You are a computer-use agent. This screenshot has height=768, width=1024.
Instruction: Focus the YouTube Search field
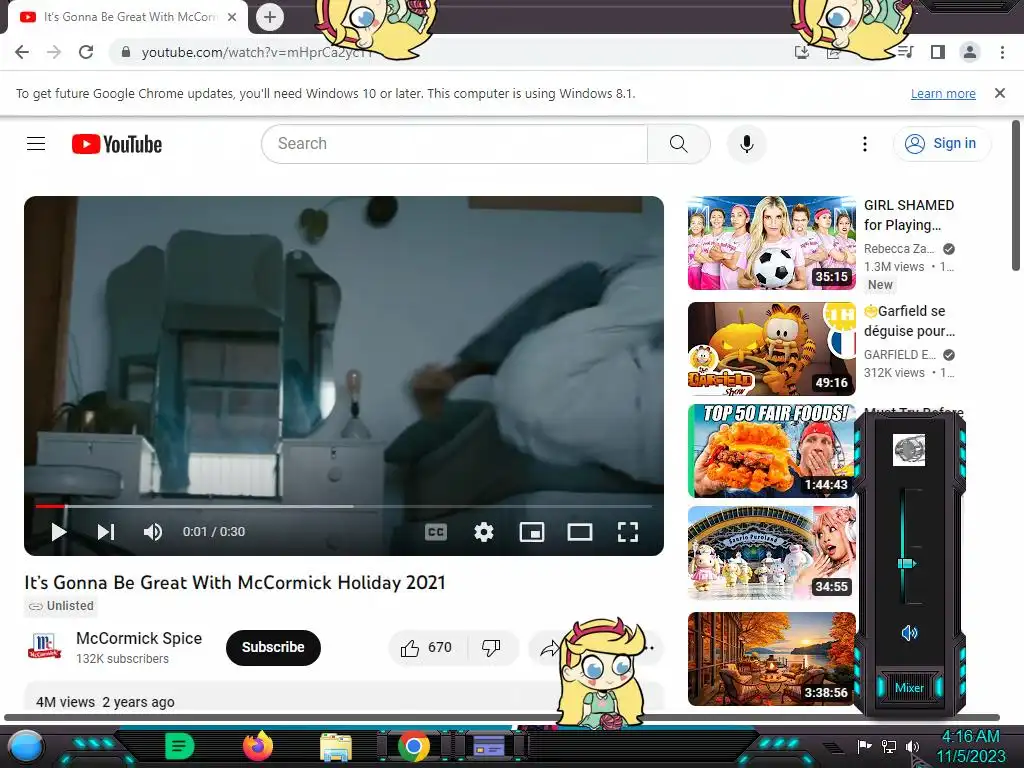(x=455, y=144)
